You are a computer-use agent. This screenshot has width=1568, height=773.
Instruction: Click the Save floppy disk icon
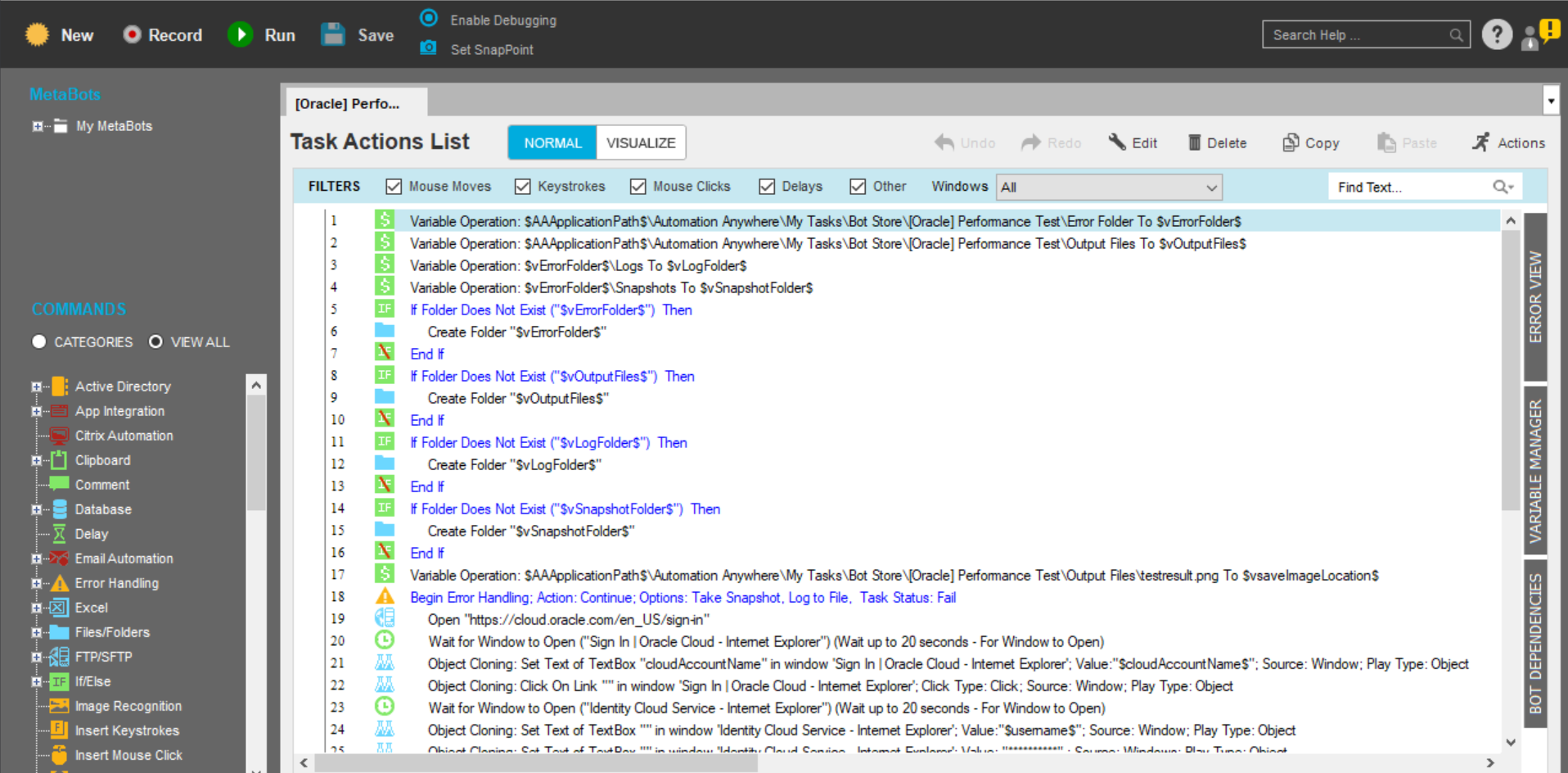[x=333, y=34]
